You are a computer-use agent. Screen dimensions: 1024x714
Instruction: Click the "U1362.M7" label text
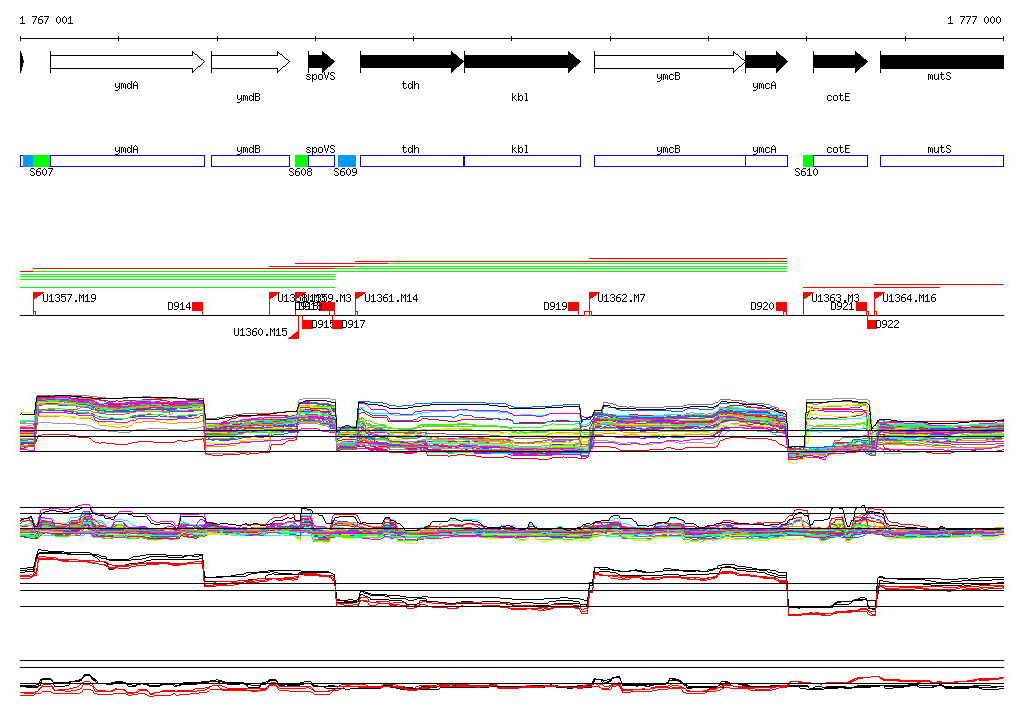(x=621, y=299)
